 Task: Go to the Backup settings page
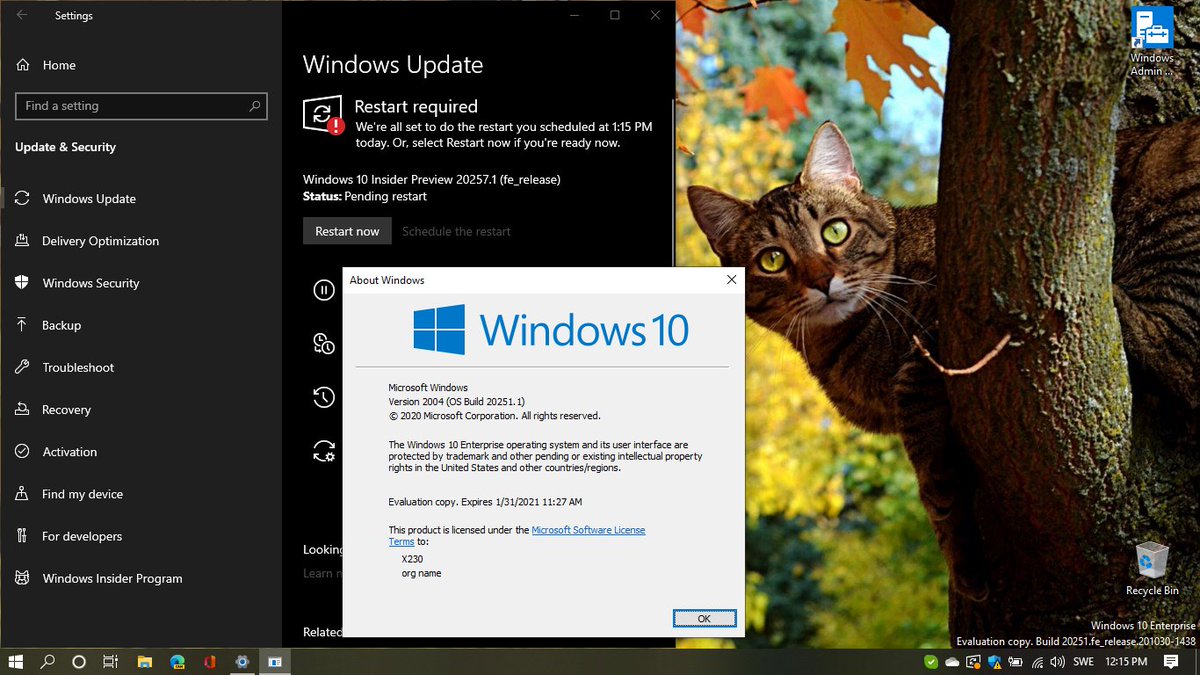click(141, 325)
